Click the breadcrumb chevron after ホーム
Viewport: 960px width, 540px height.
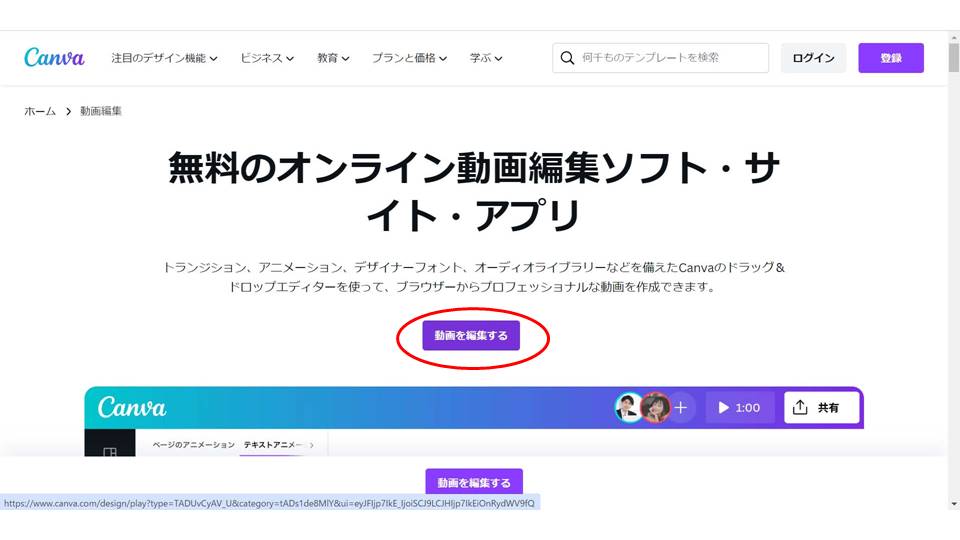click(x=69, y=111)
